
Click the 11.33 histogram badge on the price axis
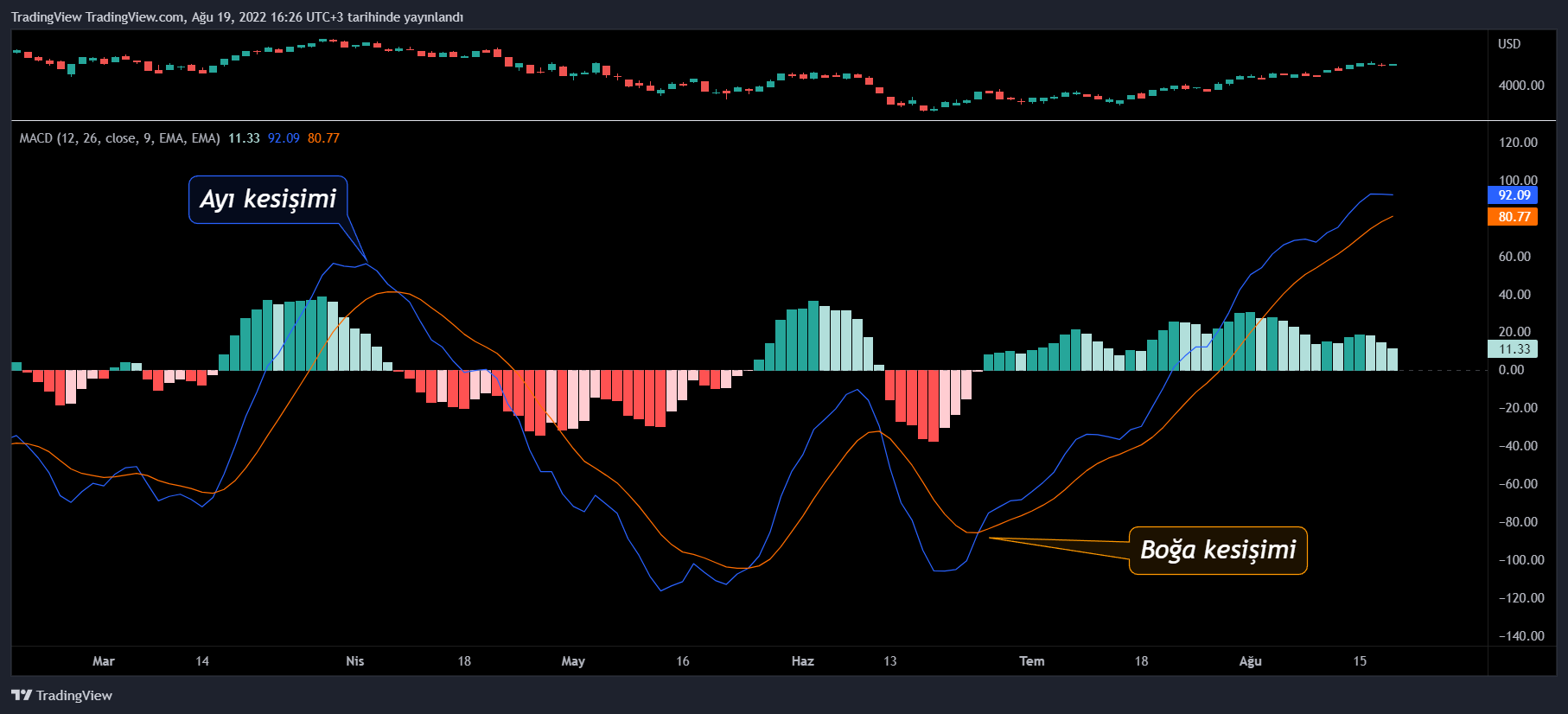click(1513, 349)
